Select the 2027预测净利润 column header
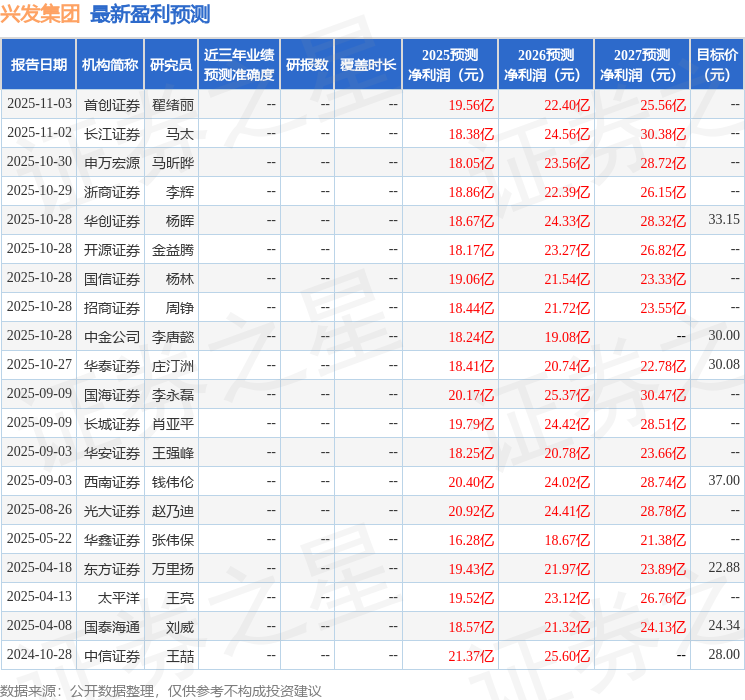The width and height of the screenshot is (745, 700). point(642,65)
